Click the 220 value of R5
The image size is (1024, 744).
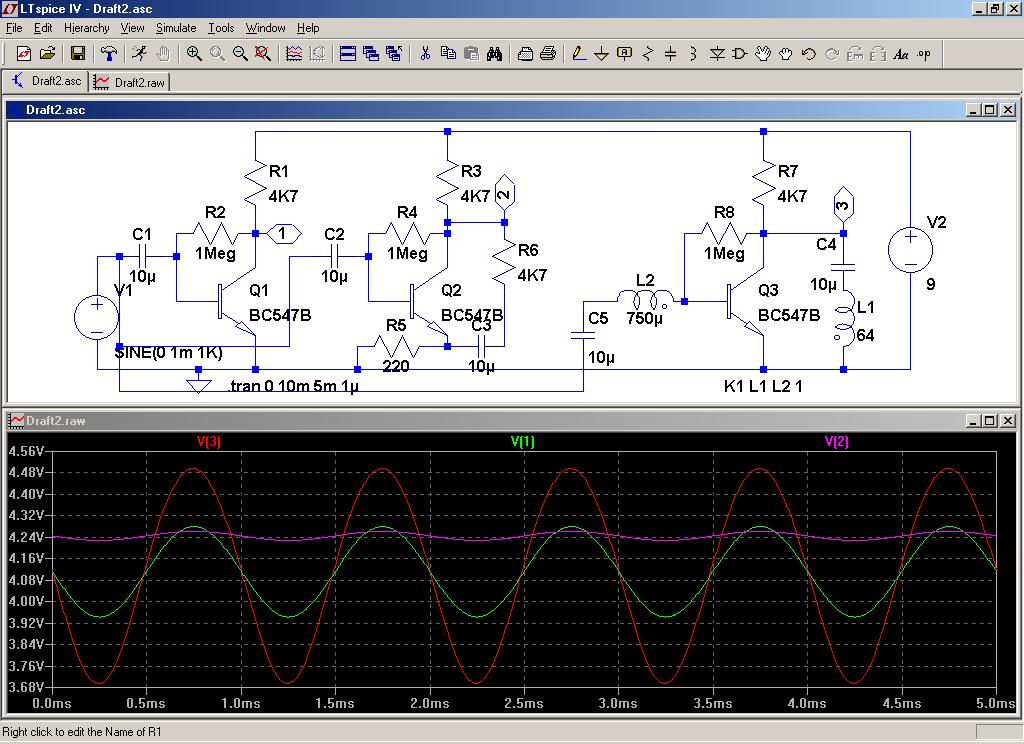pos(396,366)
